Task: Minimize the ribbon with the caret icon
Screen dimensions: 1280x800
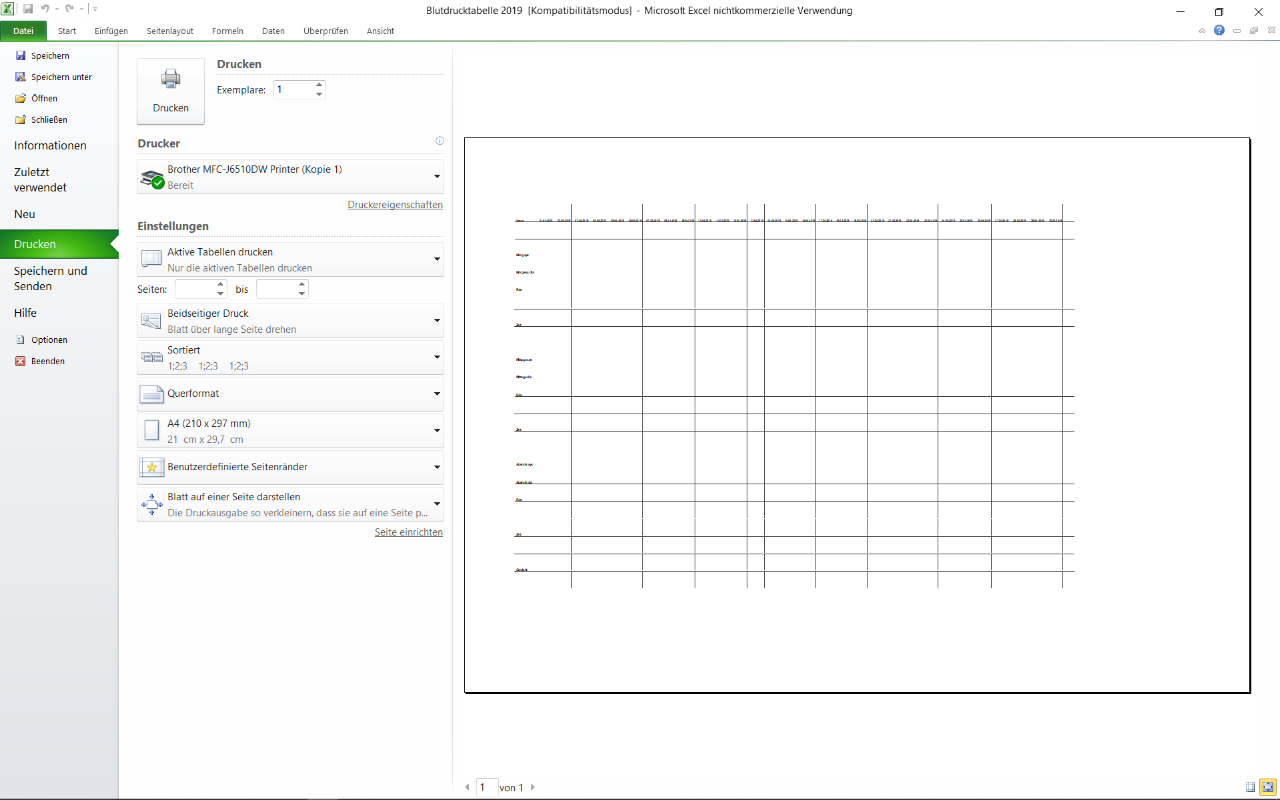Action: (1202, 31)
